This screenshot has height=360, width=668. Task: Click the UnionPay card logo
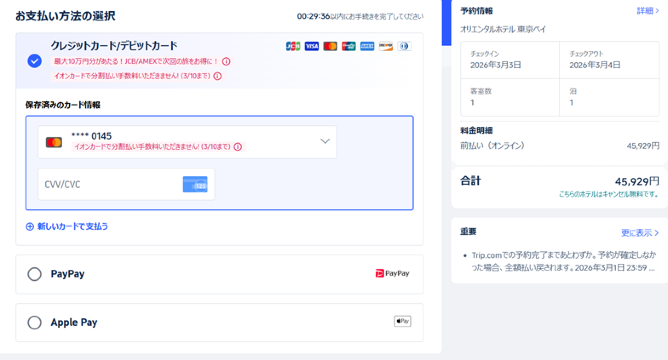348,46
